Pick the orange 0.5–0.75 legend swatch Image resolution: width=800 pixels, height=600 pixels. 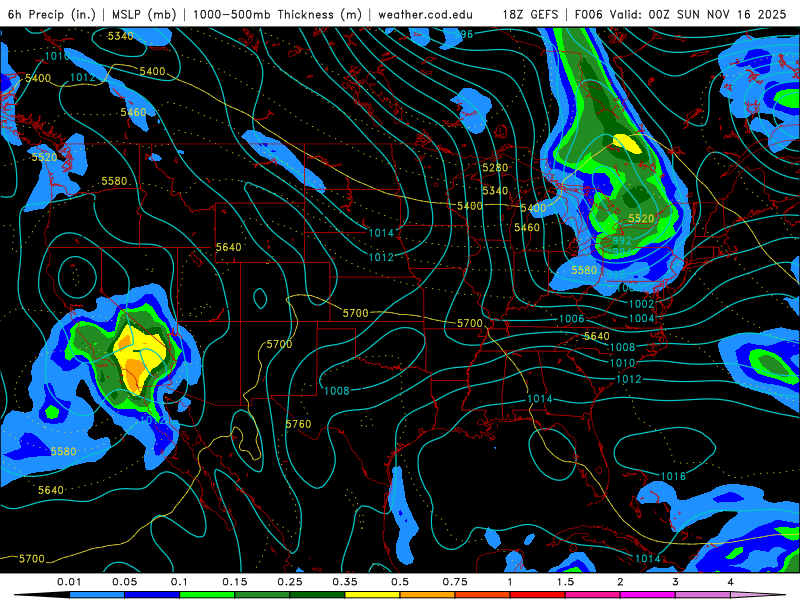pyautogui.click(x=428, y=595)
